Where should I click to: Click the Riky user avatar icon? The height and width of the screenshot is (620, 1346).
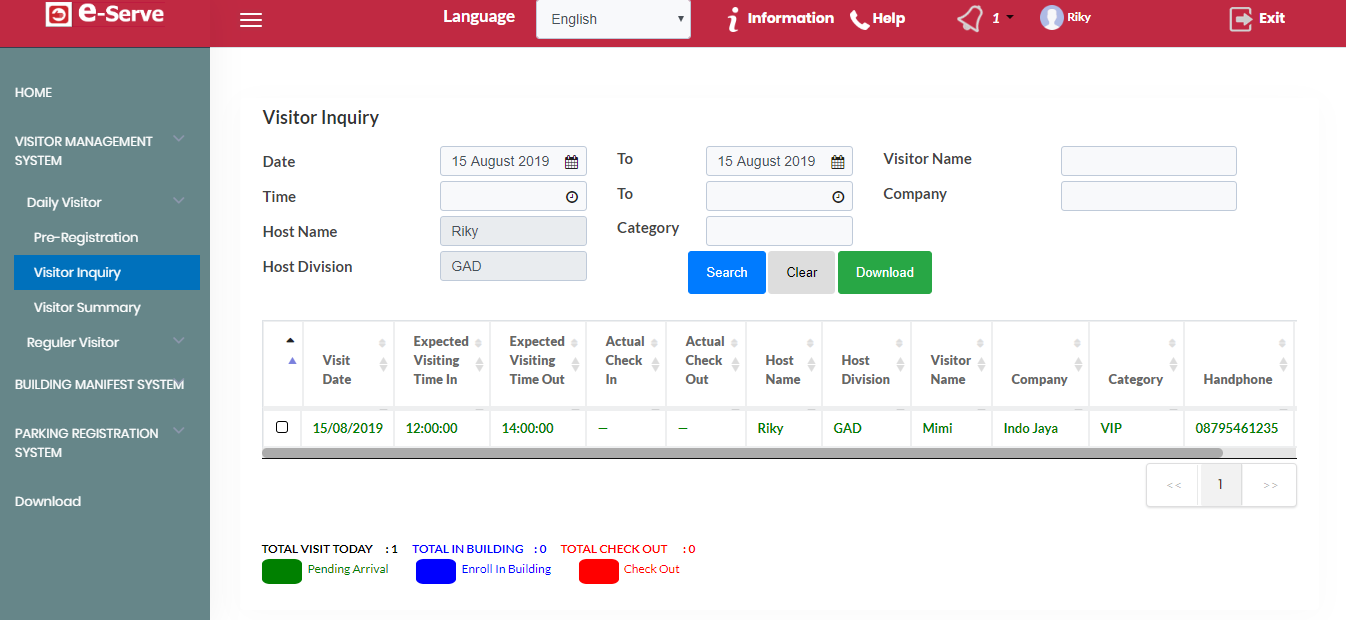tap(1051, 18)
